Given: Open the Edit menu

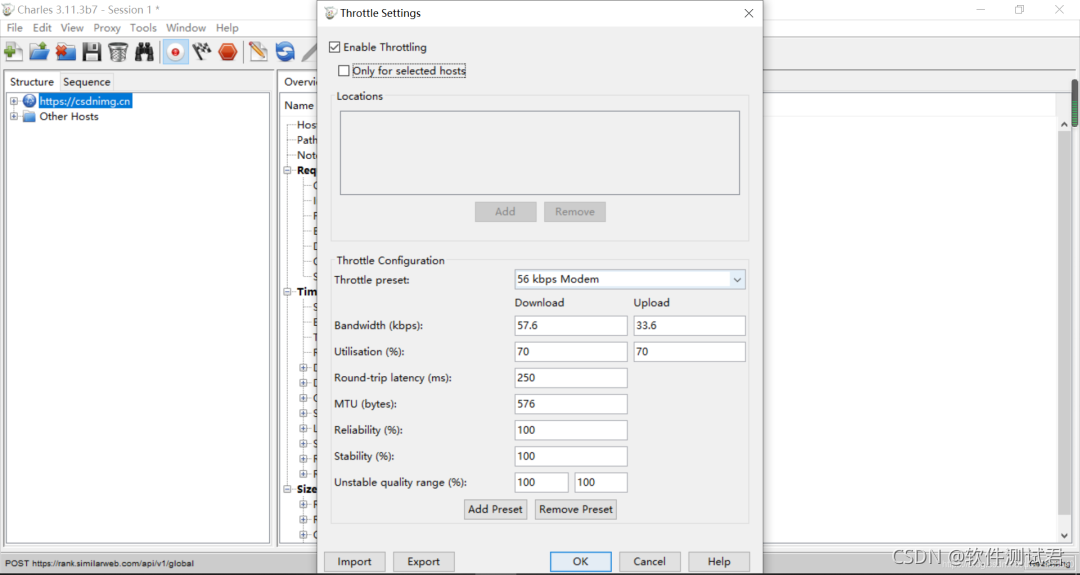Looking at the screenshot, I should click(x=42, y=28).
